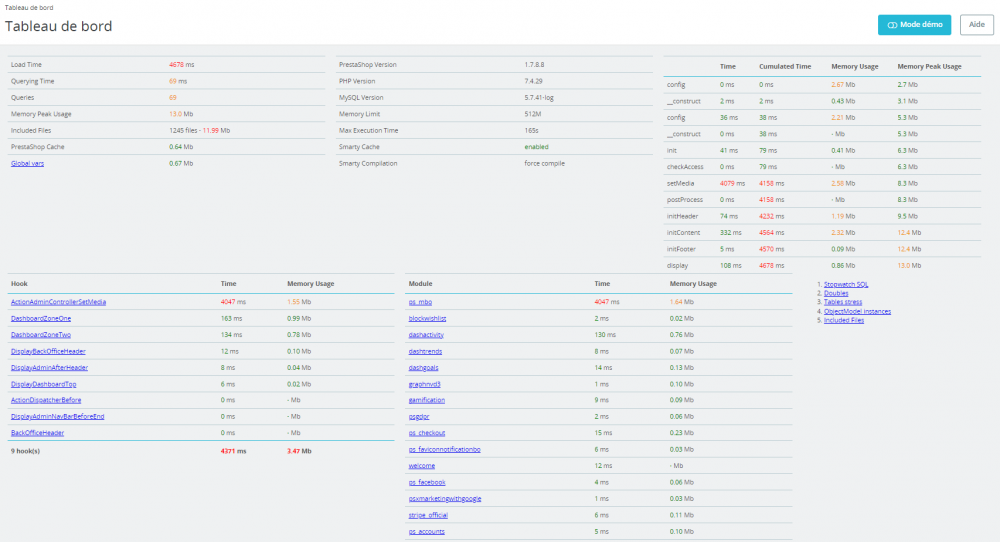Select Smarty Cache enabled value
Screen dimensions: 1000x542
point(536,147)
